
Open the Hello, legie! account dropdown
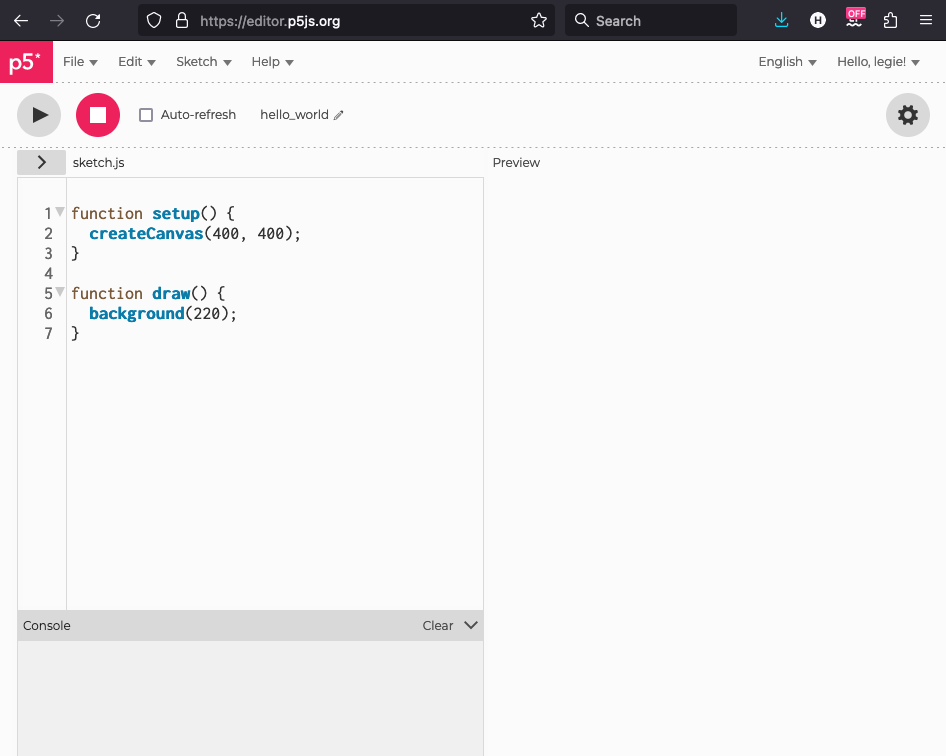click(x=878, y=62)
